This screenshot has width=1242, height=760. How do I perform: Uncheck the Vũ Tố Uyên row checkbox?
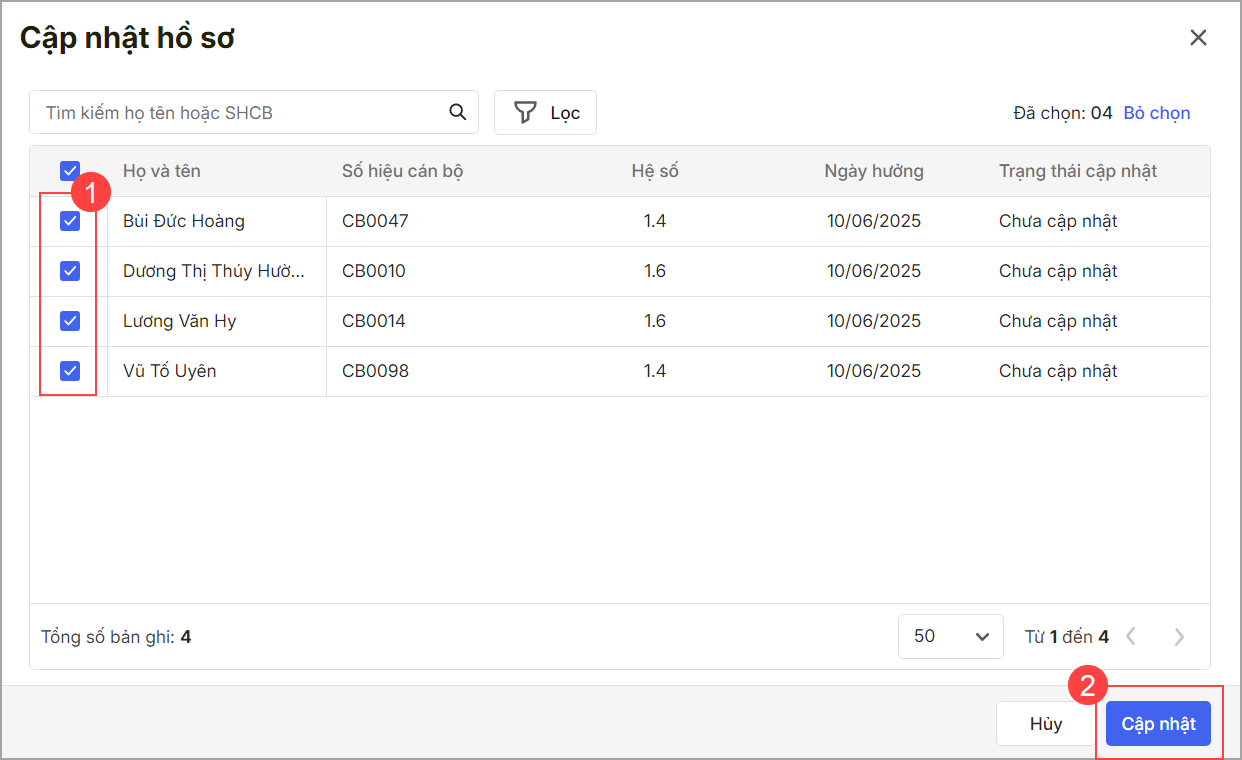(x=70, y=371)
